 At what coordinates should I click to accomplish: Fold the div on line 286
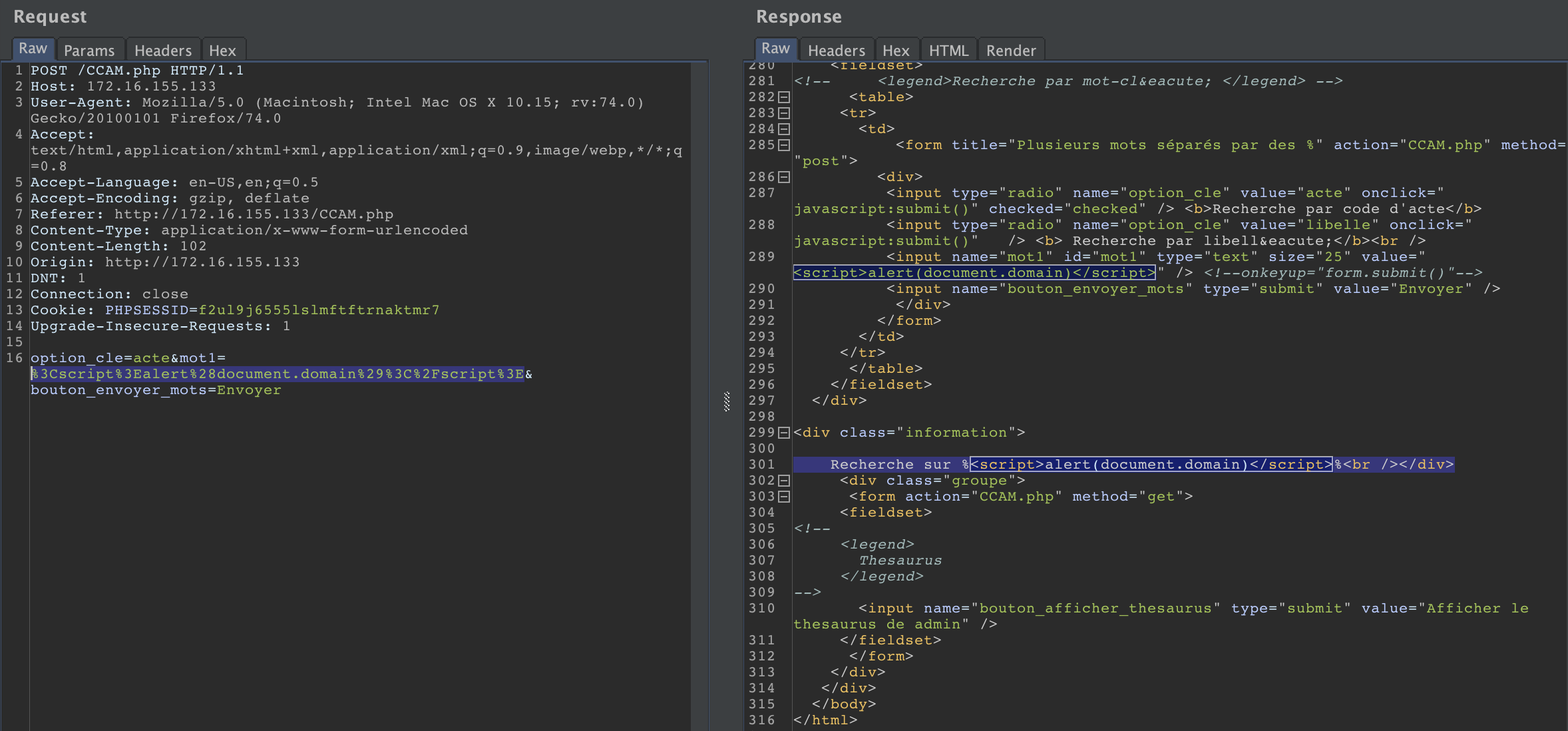pos(784,177)
